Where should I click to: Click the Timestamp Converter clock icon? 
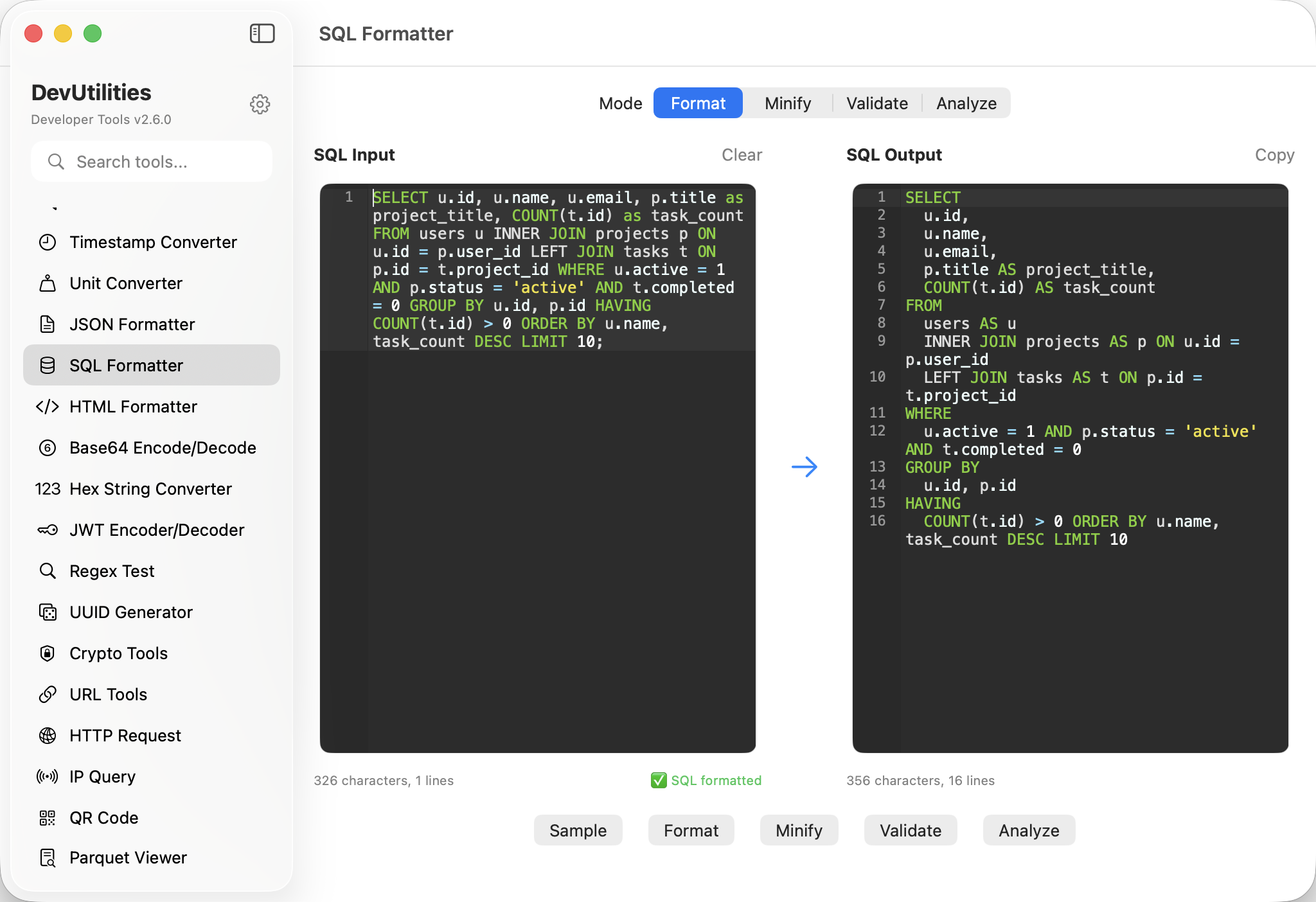coord(48,242)
